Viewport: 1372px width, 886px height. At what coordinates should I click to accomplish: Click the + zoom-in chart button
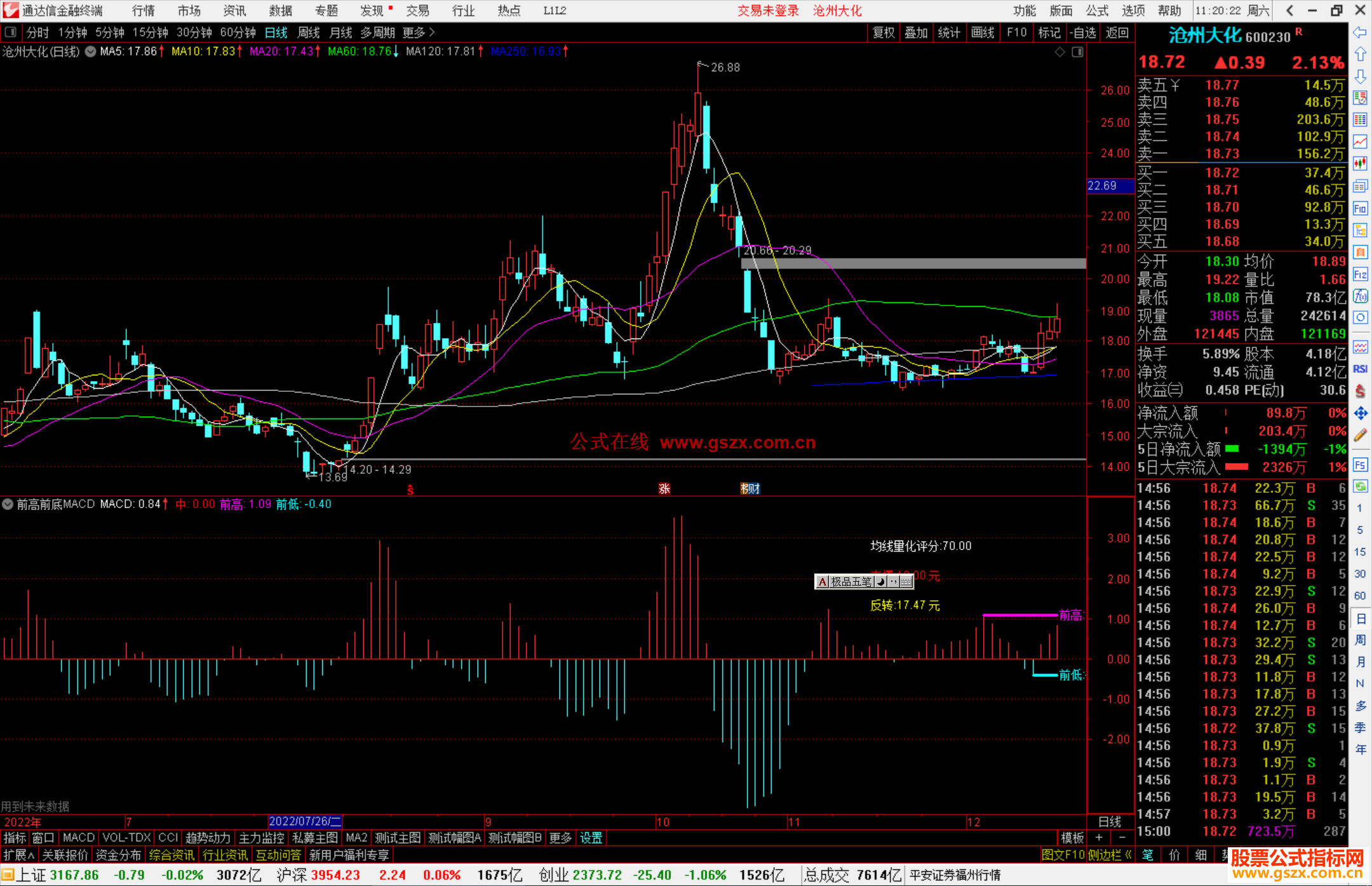(x=1099, y=838)
